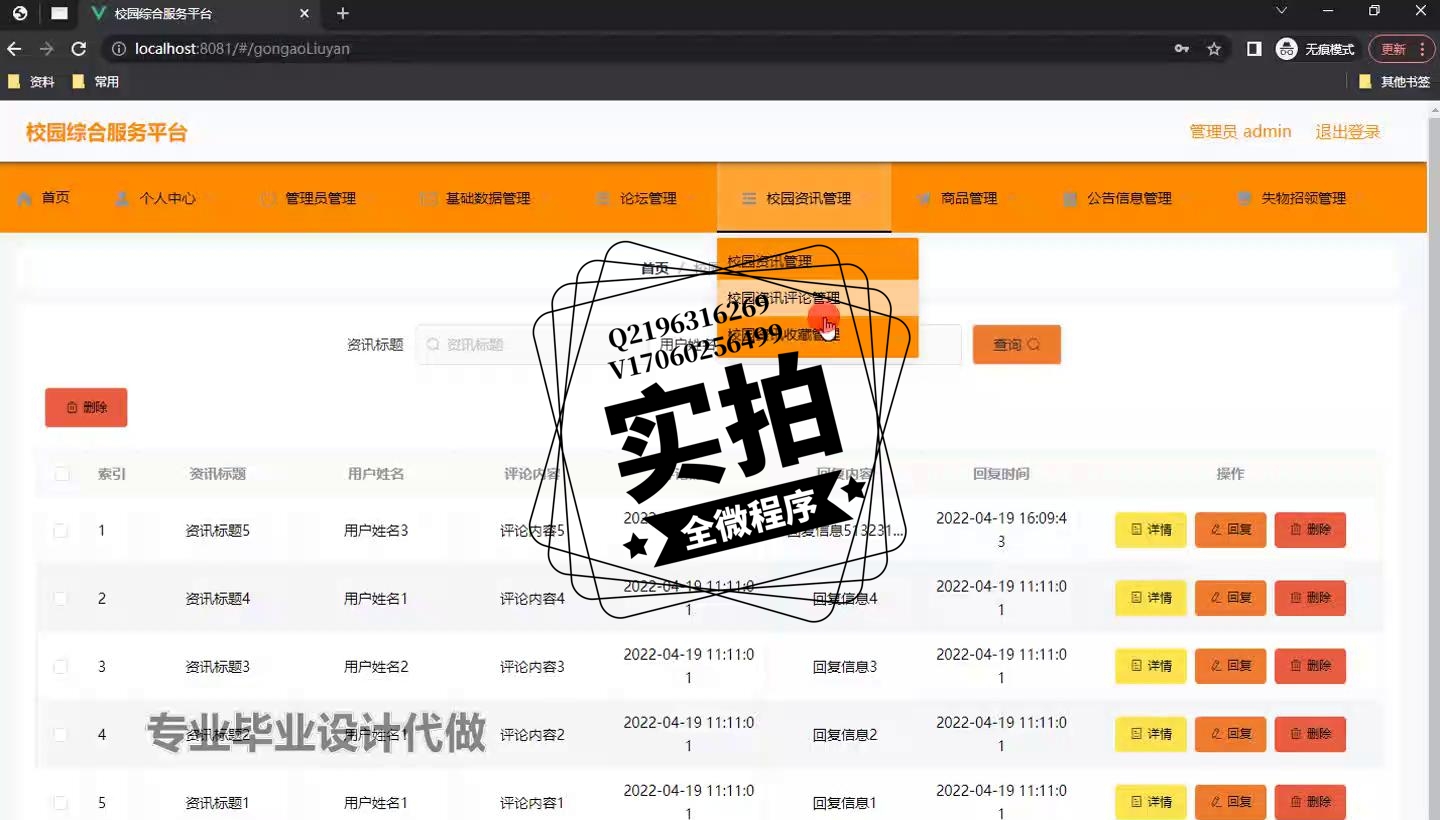
Task: Click the 首页 breadcrumb link
Action: coord(655,268)
